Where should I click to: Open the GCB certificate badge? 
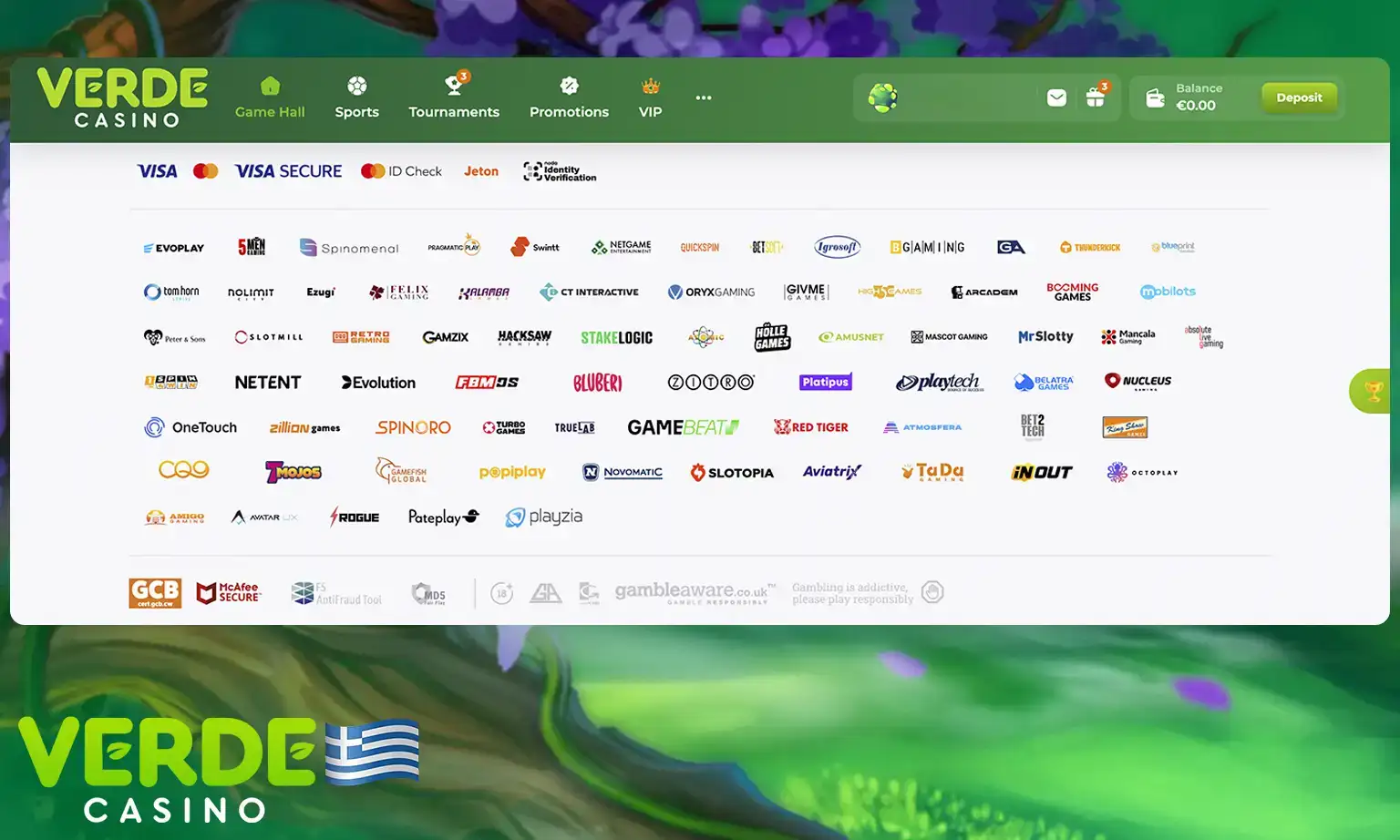click(x=155, y=593)
